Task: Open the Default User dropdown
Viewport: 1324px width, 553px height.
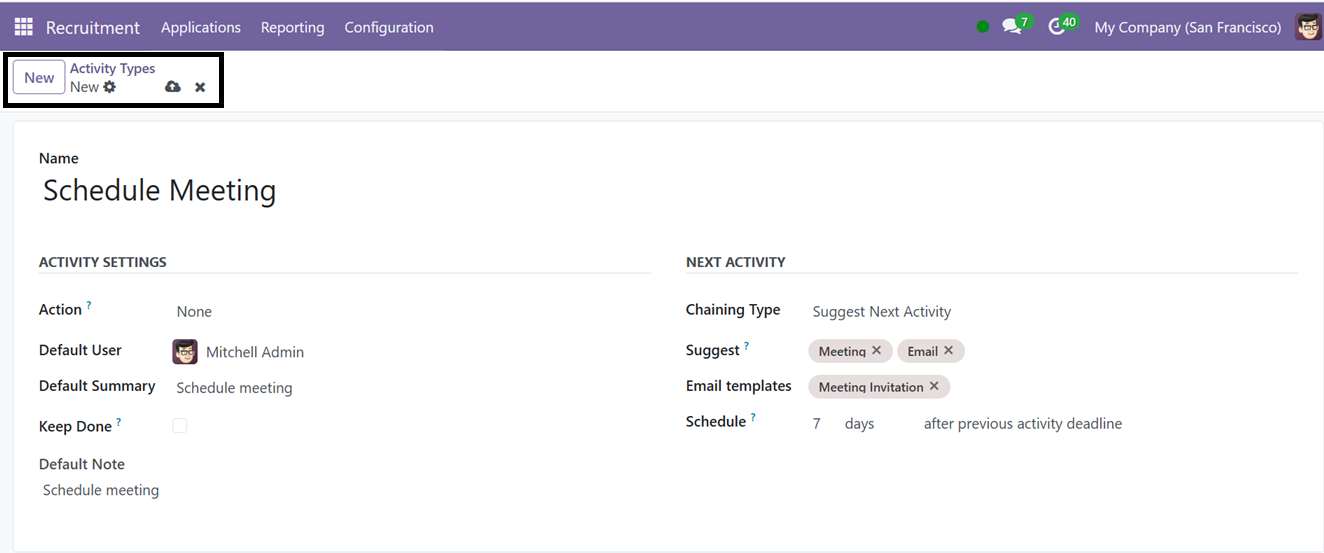Action: tap(426, 352)
